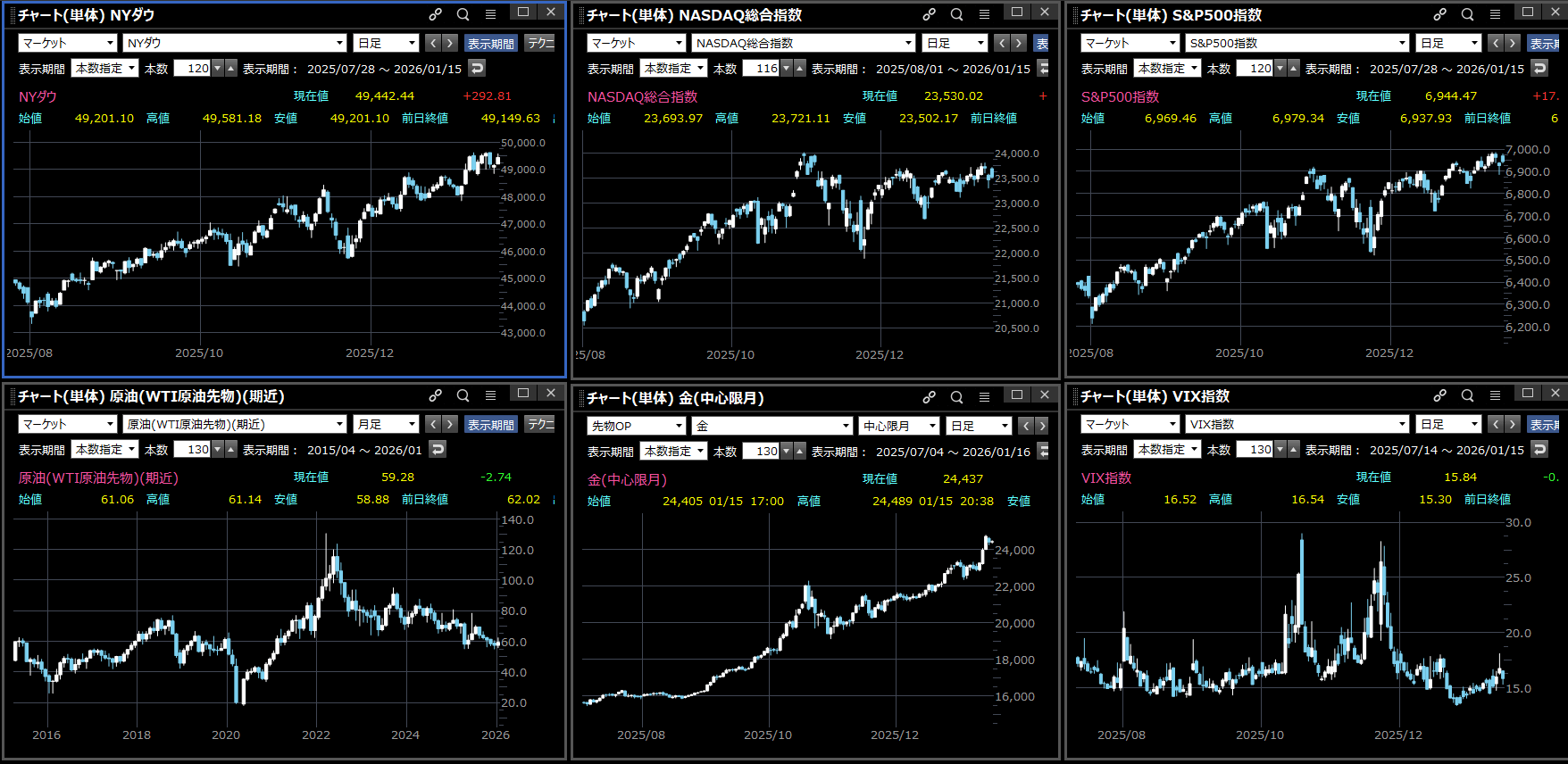Image resolution: width=1568 pixels, height=764 pixels.
Task: Open the 中心限月 contract month dropdown
Action: tap(932, 426)
